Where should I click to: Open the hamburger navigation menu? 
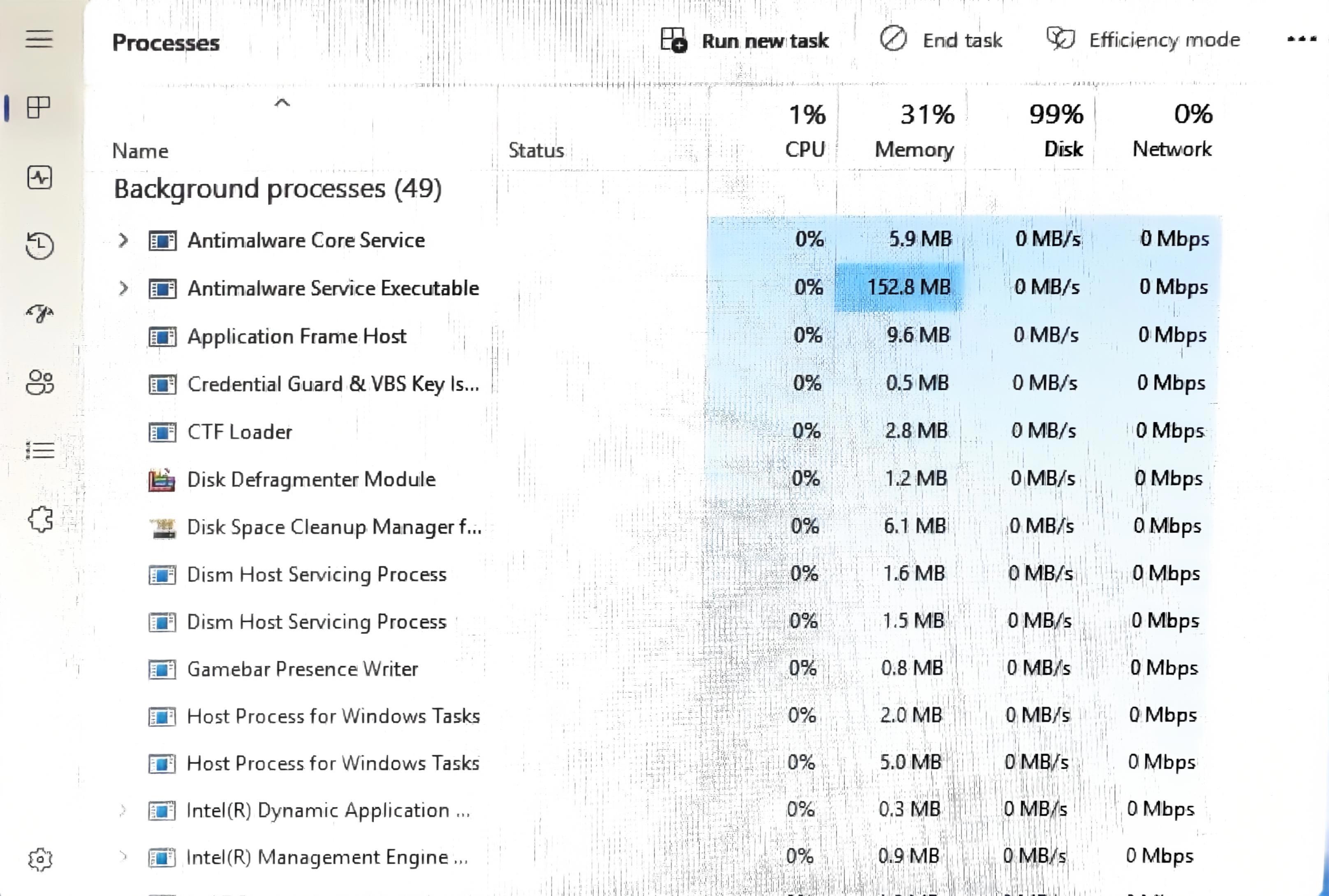click(x=39, y=39)
